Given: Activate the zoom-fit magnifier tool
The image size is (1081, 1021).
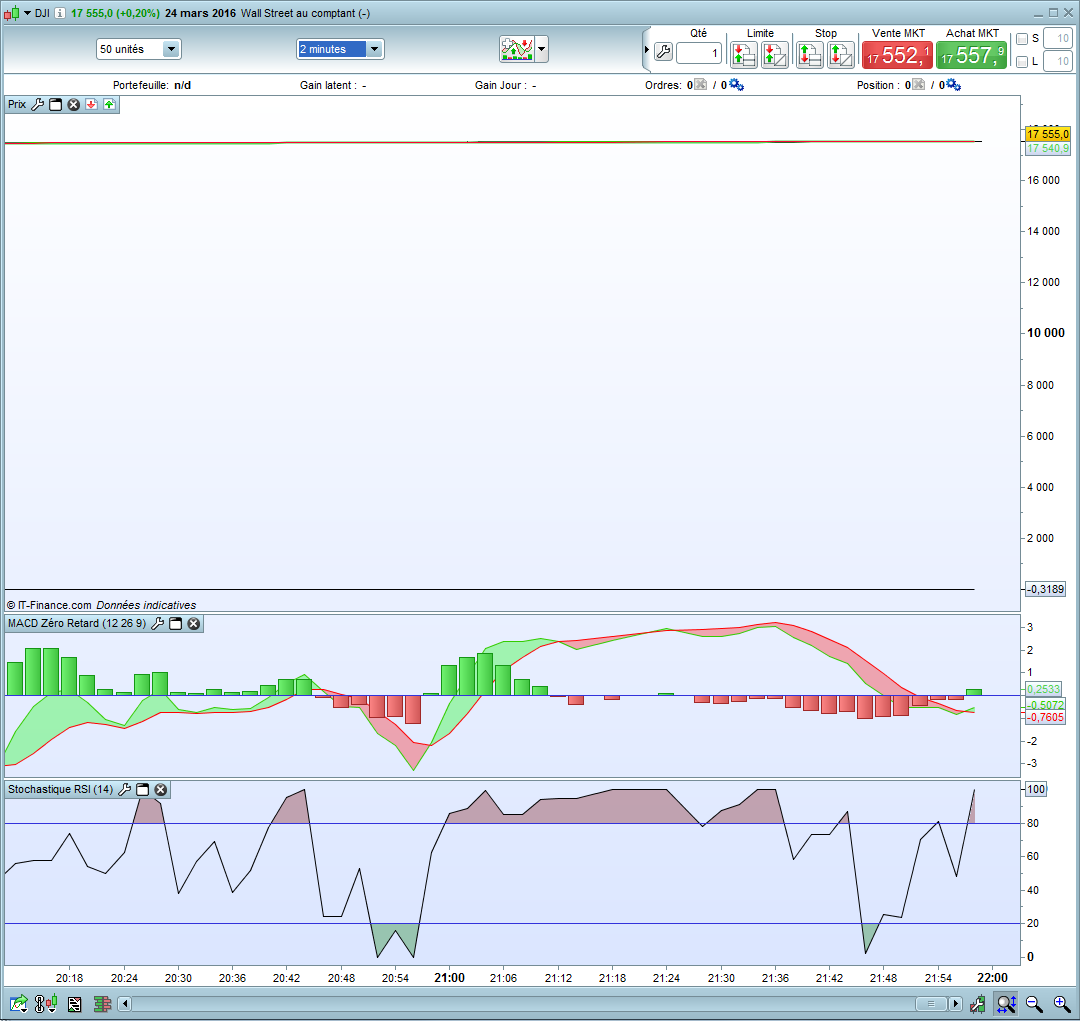Looking at the screenshot, I should [1007, 1004].
